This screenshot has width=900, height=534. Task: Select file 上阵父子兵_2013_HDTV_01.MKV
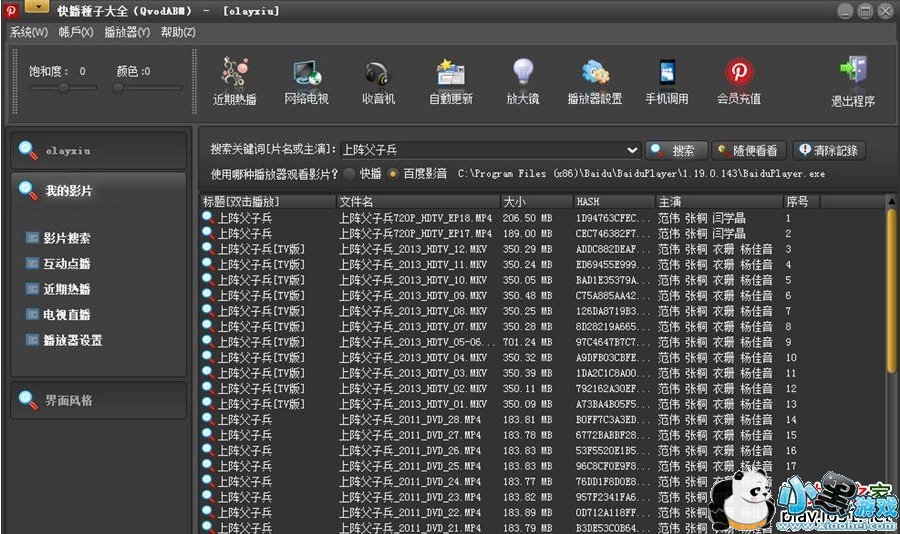413,404
